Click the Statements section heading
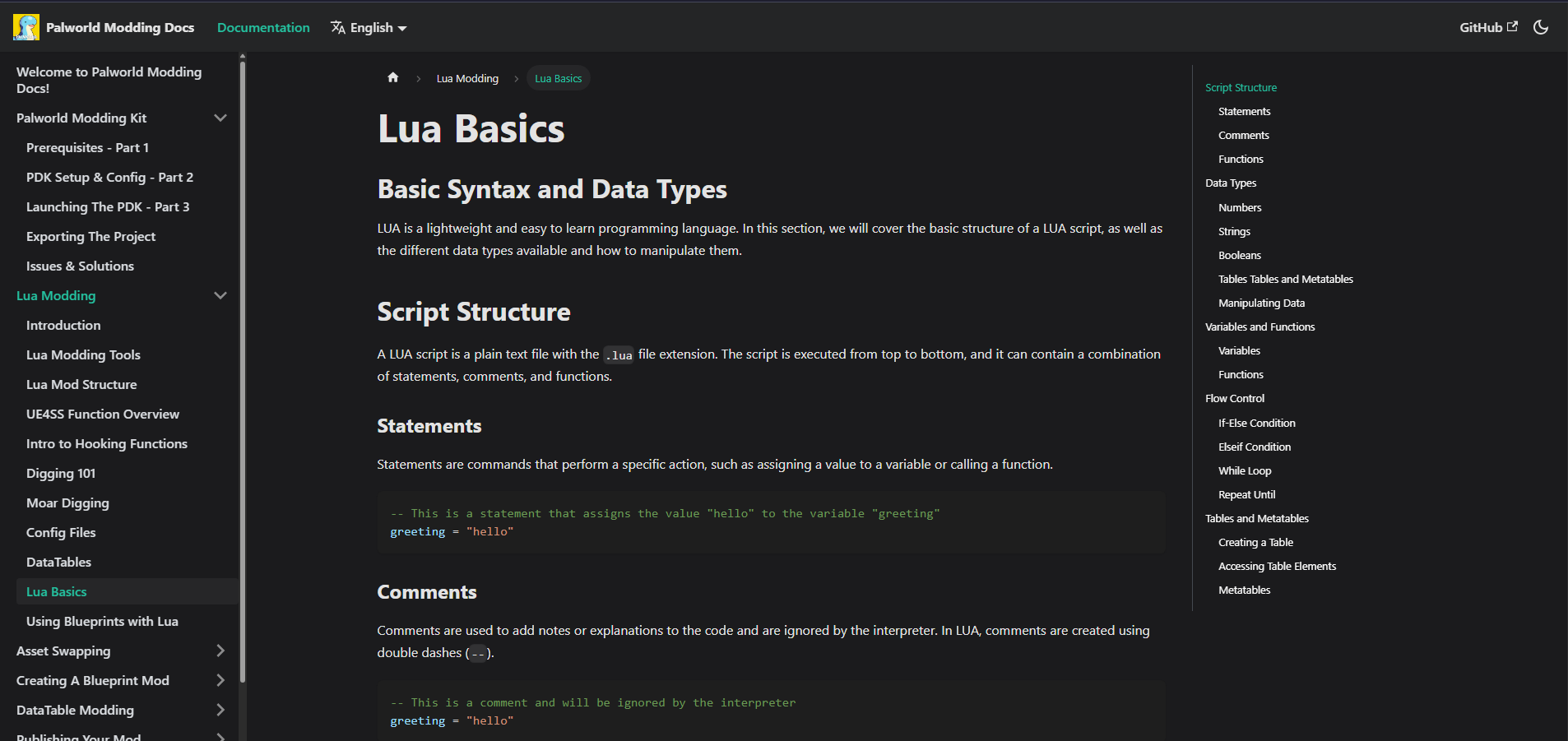 click(429, 426)
